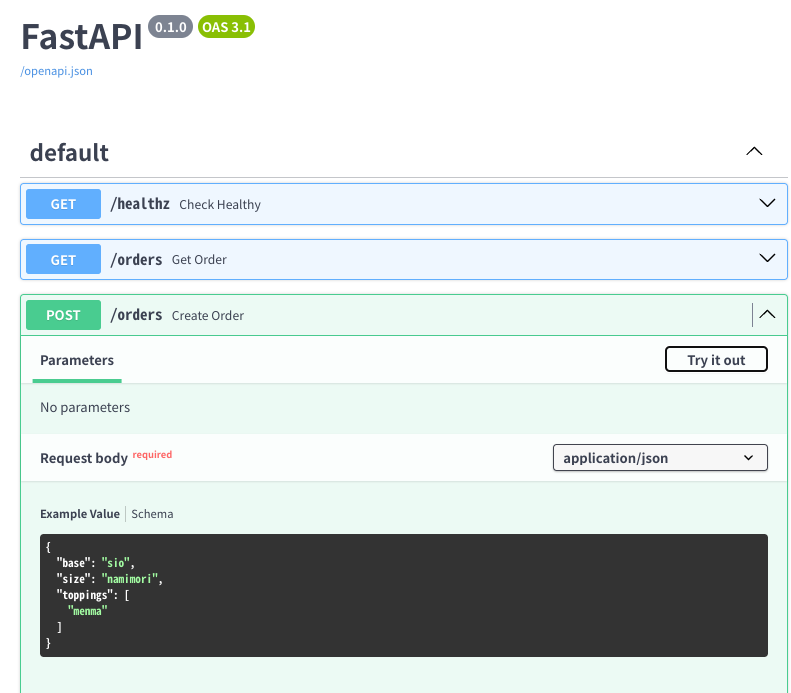Click the No parameters text
This screenshot has height=693, width=791.
(85, 408)
